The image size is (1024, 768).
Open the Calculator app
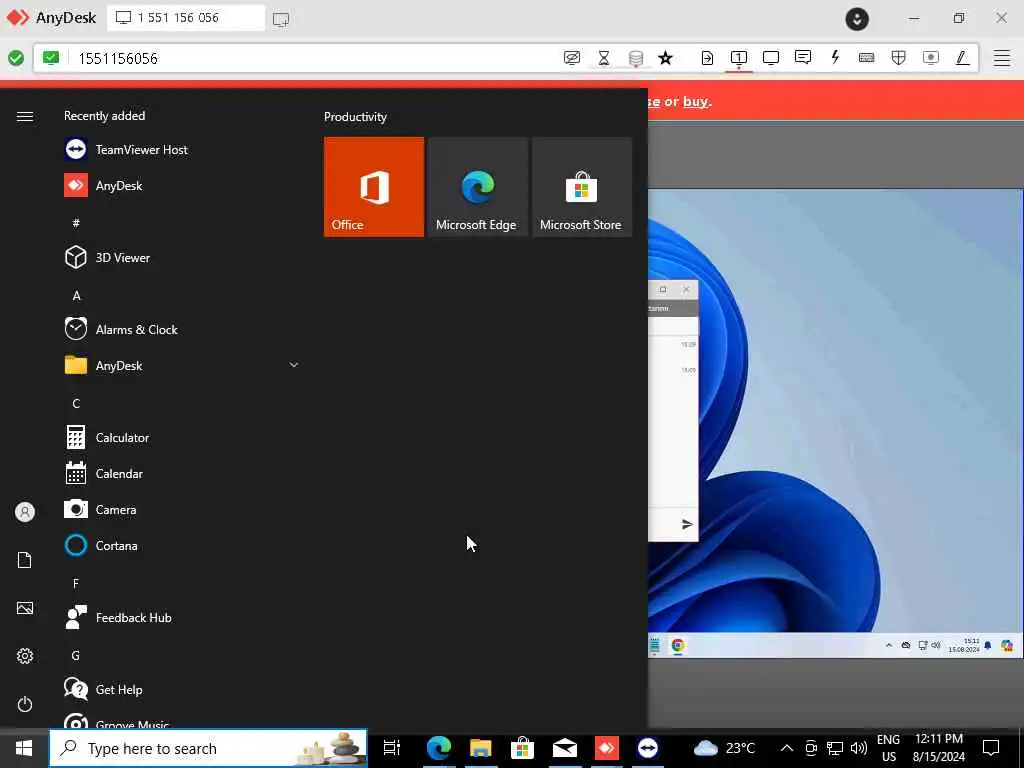click(x=183, y=438)
